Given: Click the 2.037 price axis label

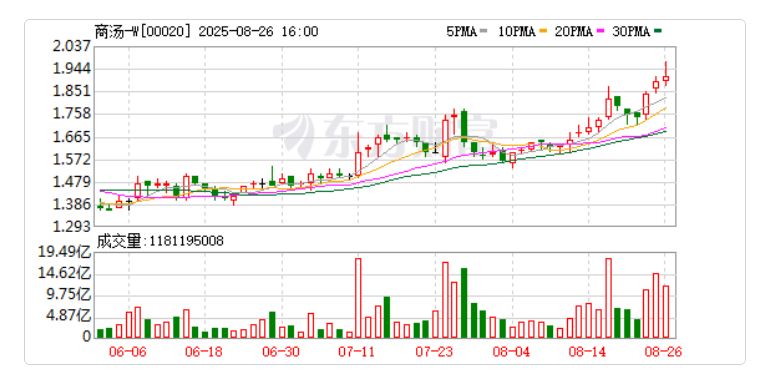Looking at the screenshot, I should (72, 46).
